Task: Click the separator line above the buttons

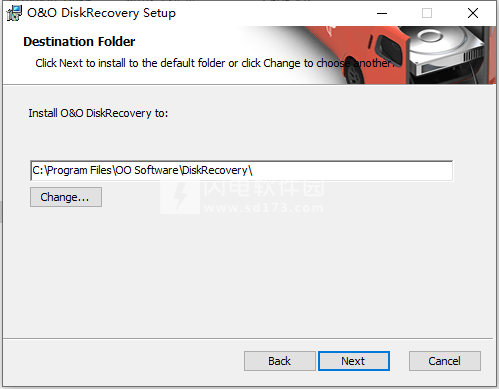Action: [x=248, y=339]
